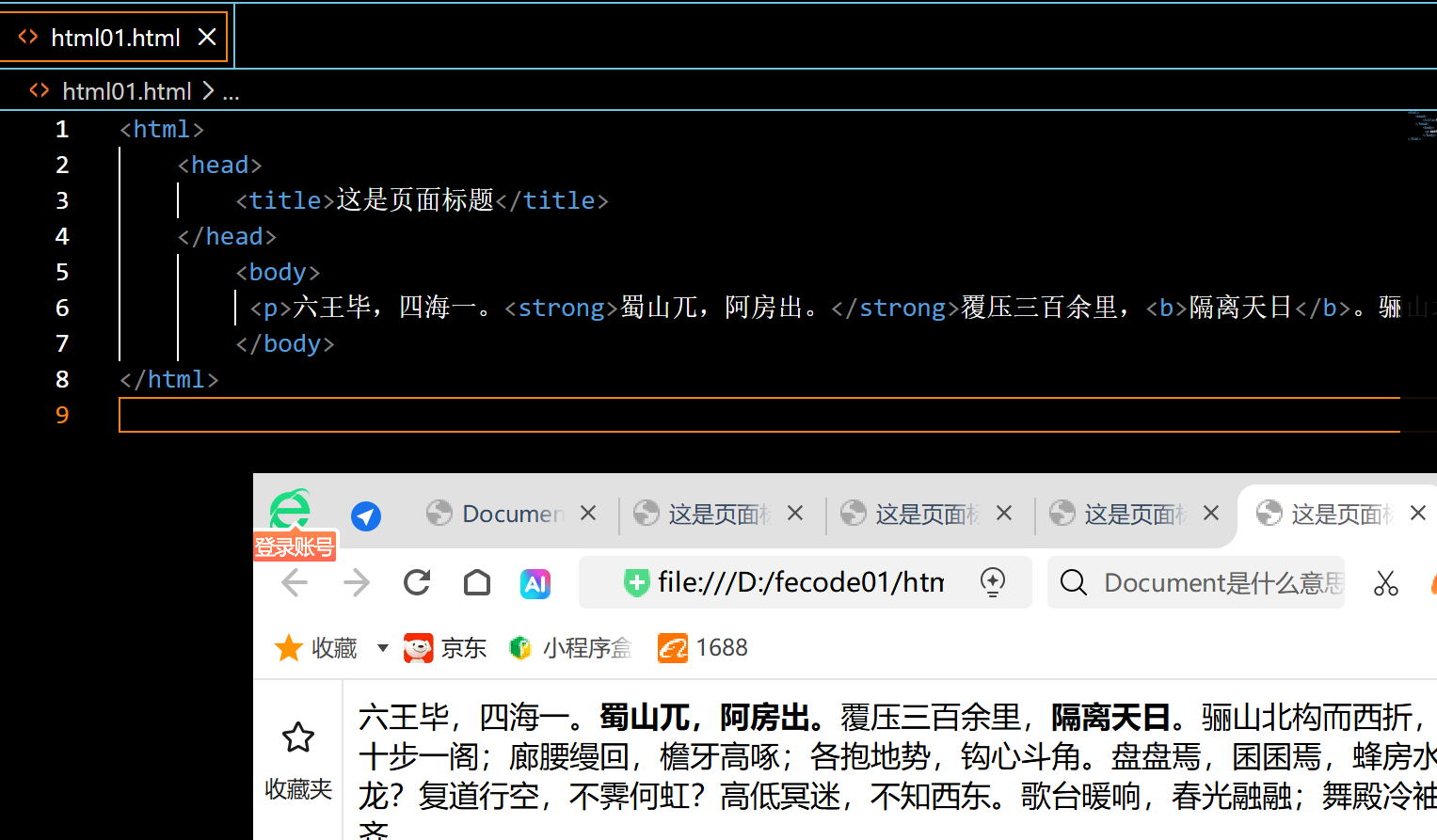
Task: Open the blue compass navigation icon
Action: tap(366, 515)
